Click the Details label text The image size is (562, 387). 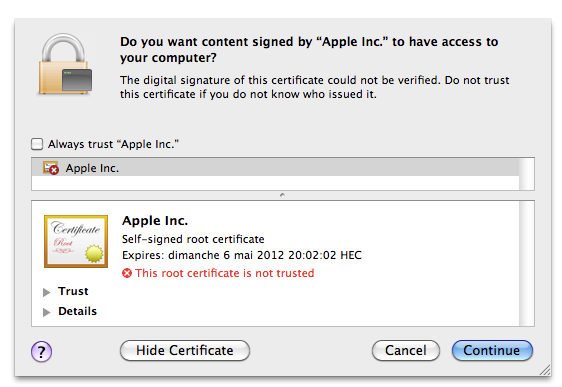[77, 311]
